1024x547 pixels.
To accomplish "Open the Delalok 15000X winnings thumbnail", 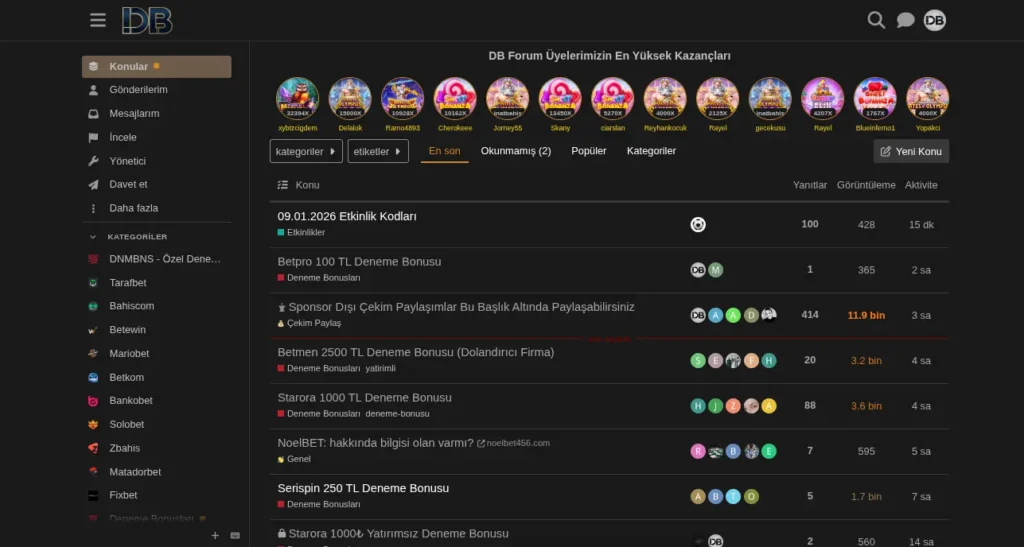I will (350, 99).
